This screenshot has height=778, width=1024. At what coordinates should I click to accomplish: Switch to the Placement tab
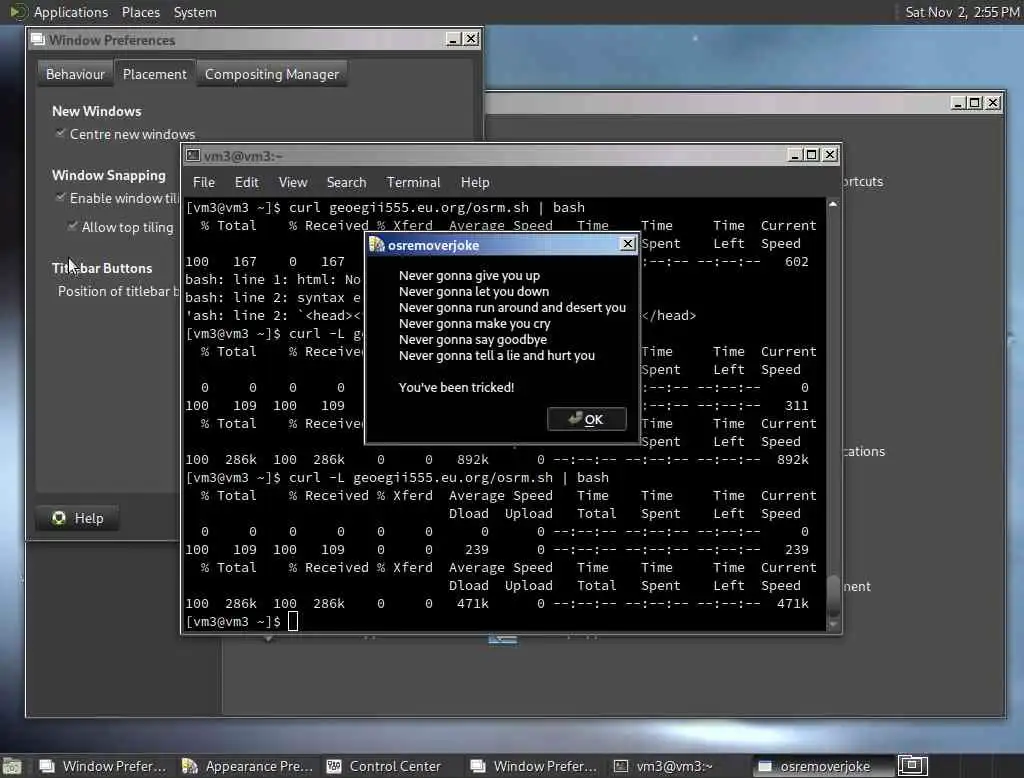click(x=155, y=74)
